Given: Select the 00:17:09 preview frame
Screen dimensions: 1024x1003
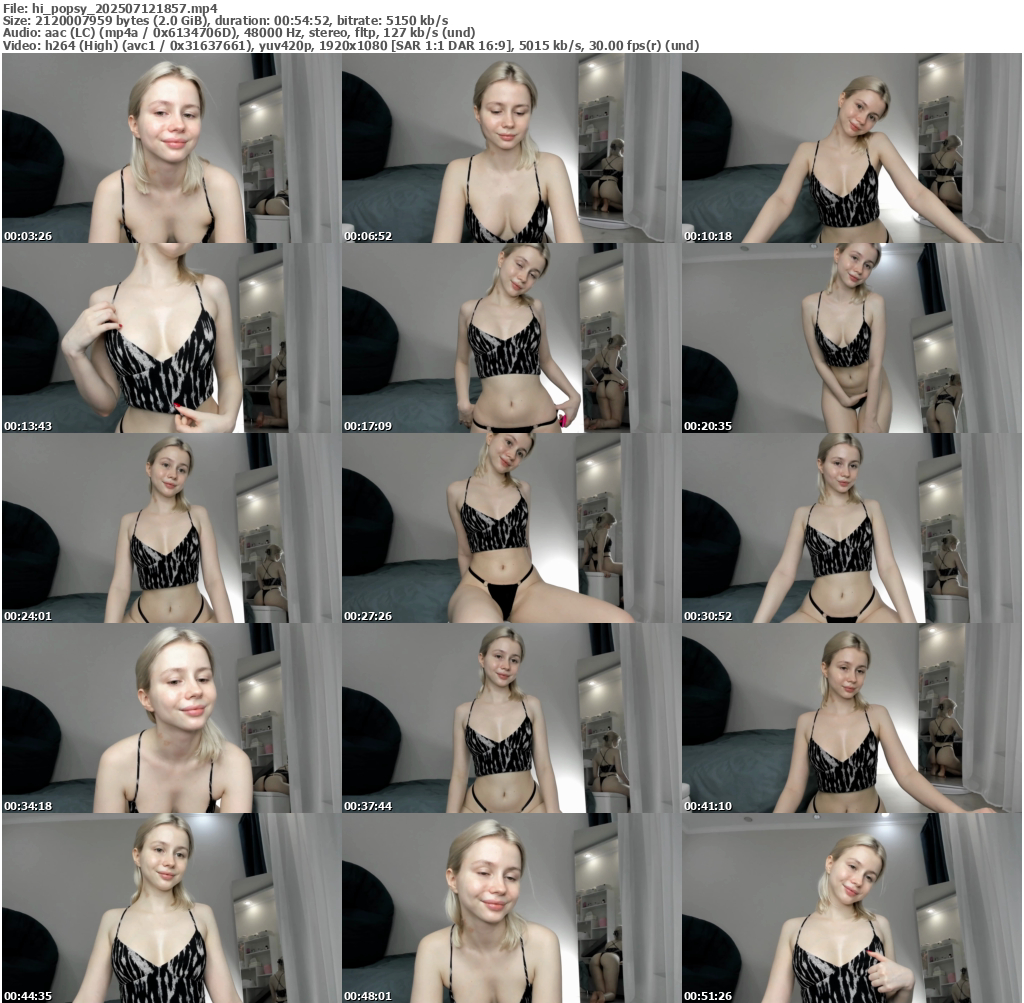Looking at the screenshot, I should (511, 338).
